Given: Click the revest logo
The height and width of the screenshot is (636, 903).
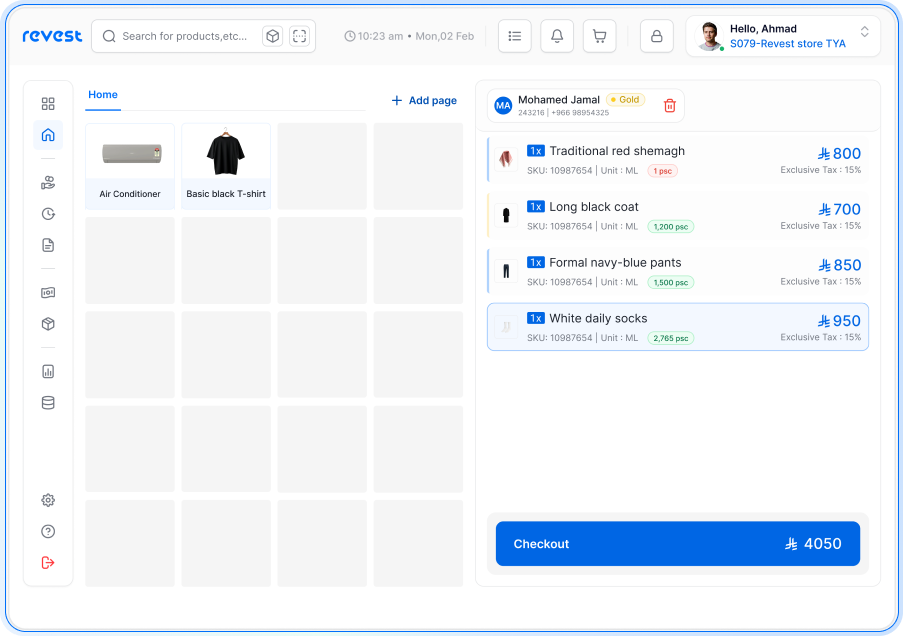Looking at the screenshot, I should [x=52, y=36].
